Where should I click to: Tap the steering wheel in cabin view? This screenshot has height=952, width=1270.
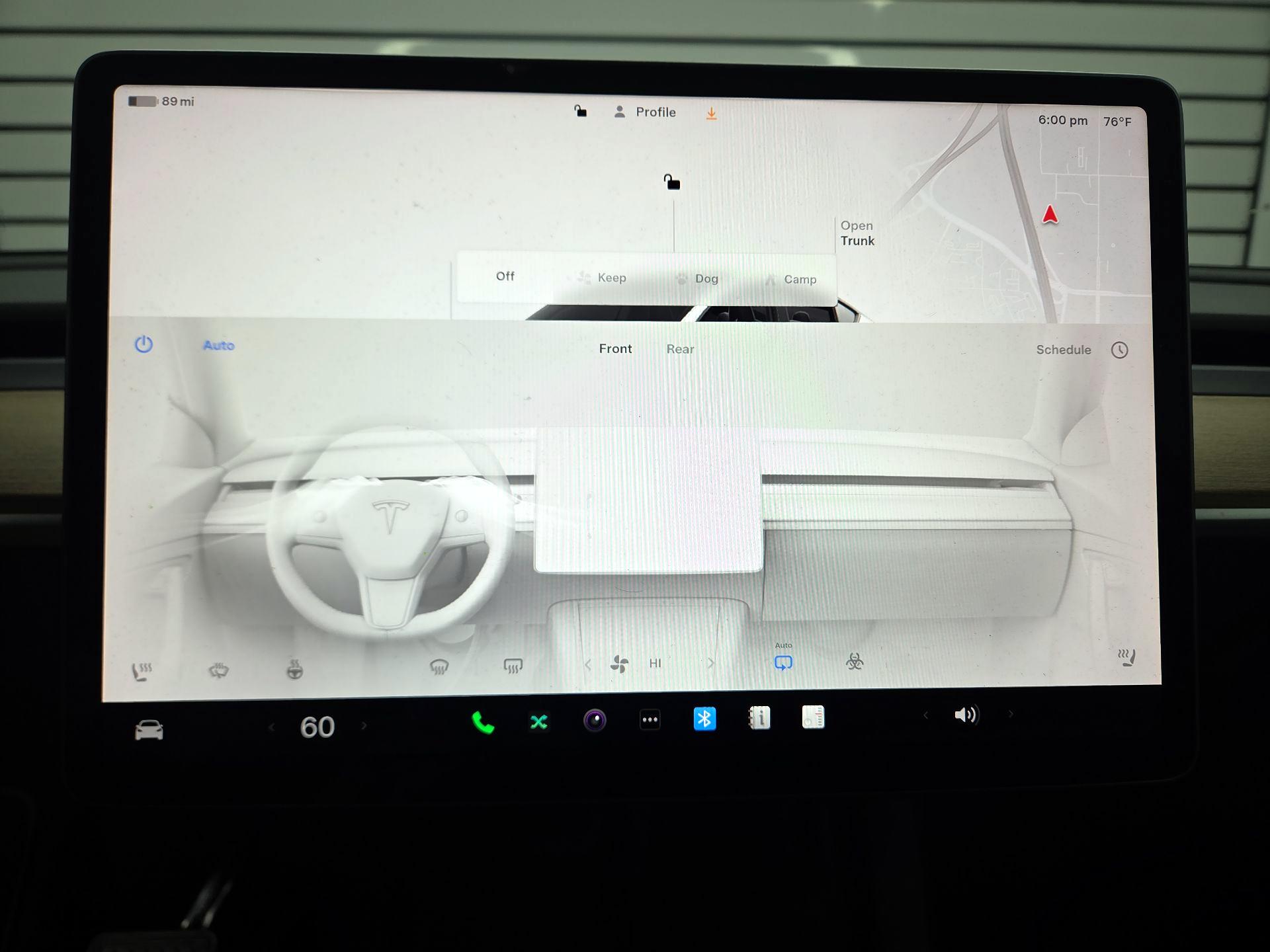[390, 532]
